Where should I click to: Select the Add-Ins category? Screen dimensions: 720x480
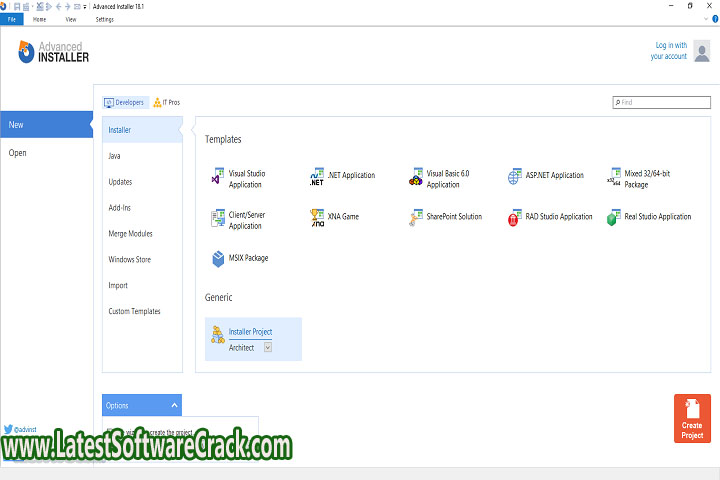click(x=119, y=208)
